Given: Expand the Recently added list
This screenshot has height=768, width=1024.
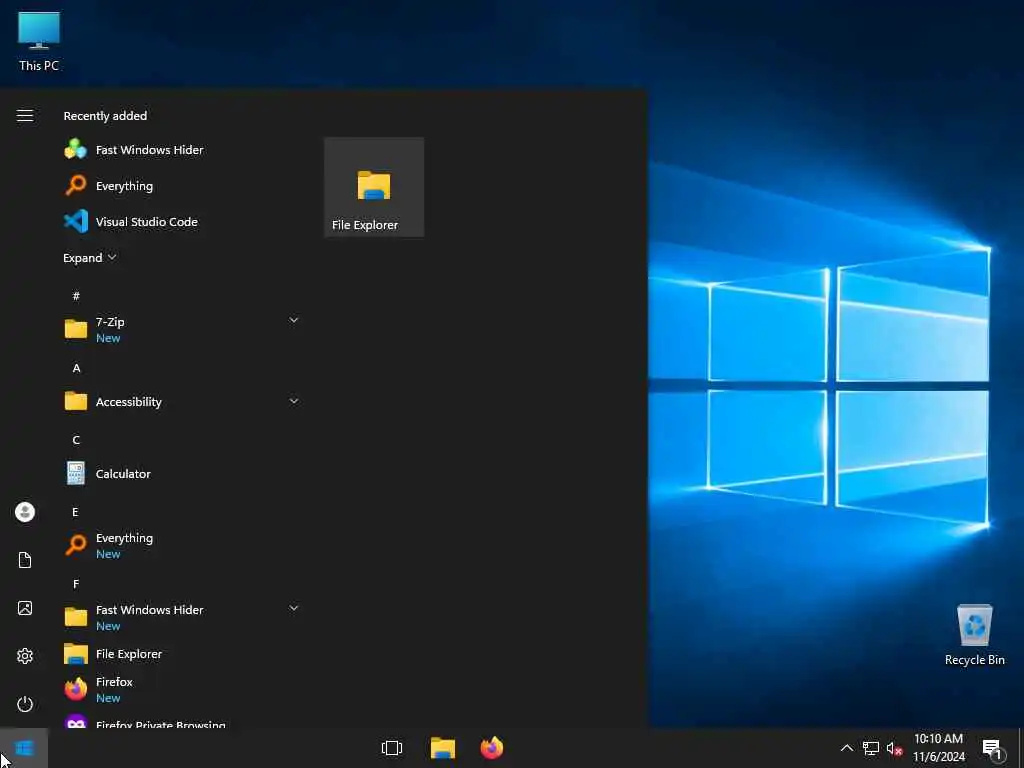Looking at the screenshot, I should point(89,257).
